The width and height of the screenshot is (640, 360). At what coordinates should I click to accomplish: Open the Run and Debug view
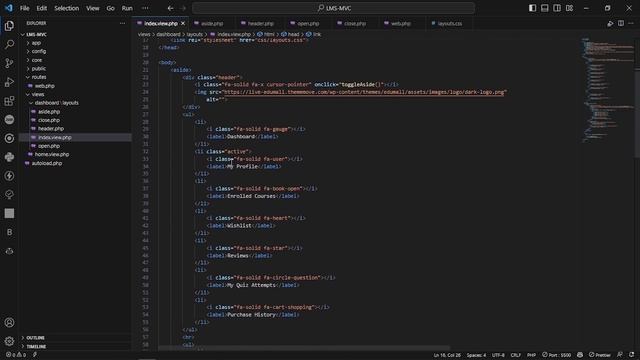point(9,82)
